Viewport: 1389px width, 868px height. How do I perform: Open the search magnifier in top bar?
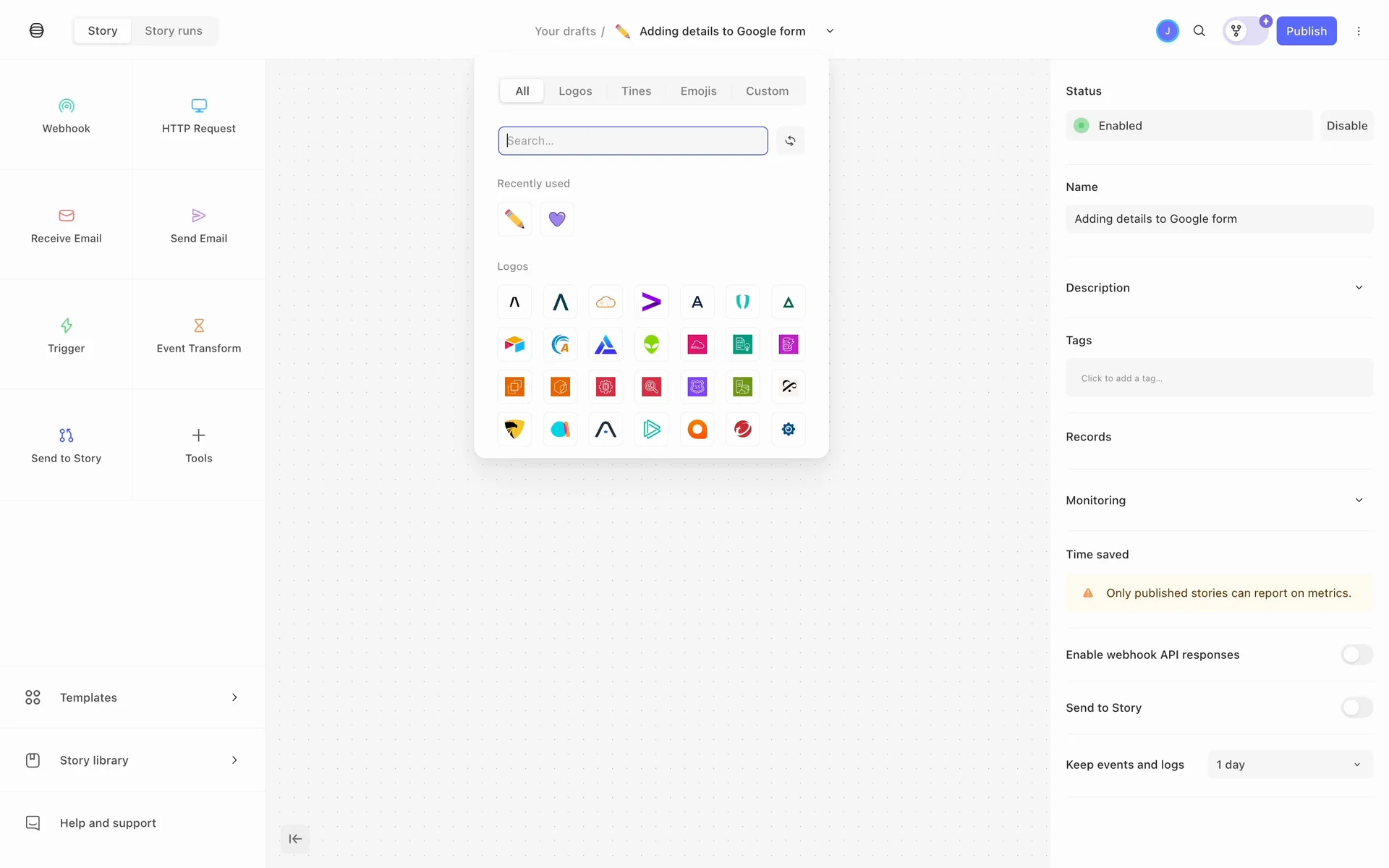click(1199, 31)
